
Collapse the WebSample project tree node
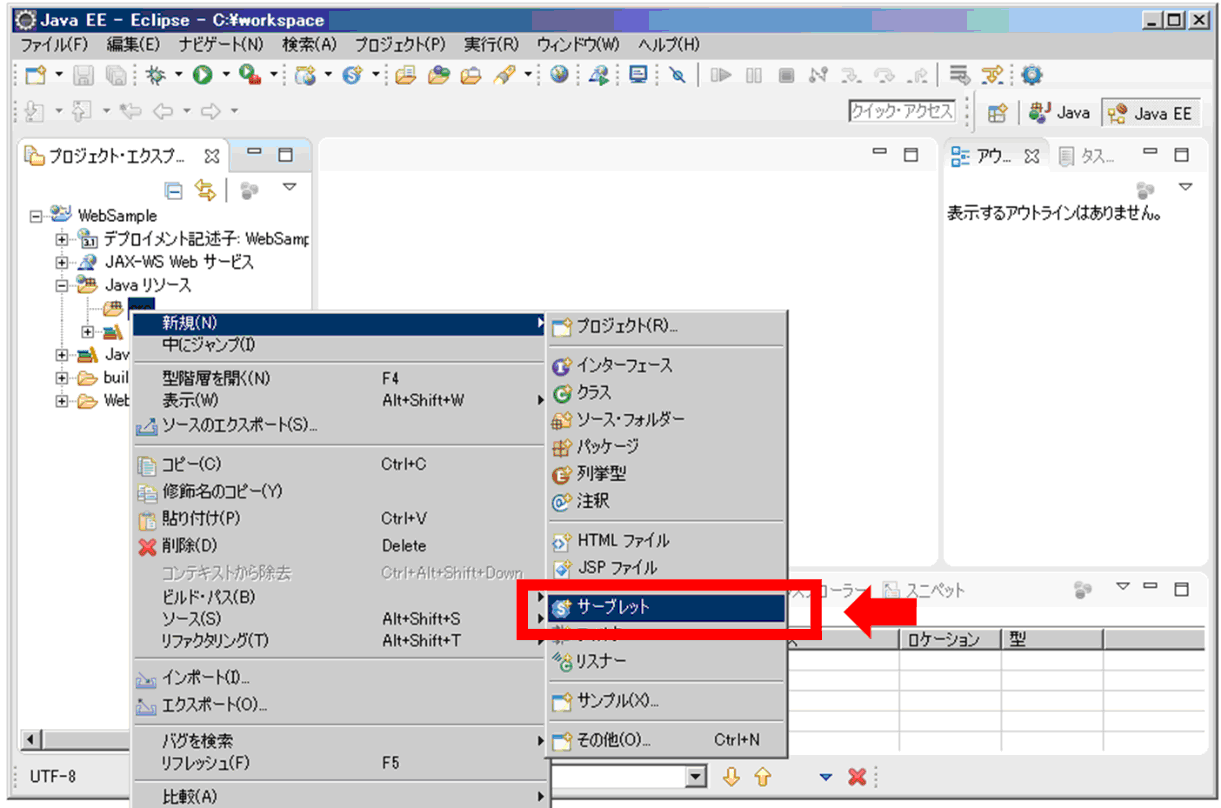click(37, 216)
